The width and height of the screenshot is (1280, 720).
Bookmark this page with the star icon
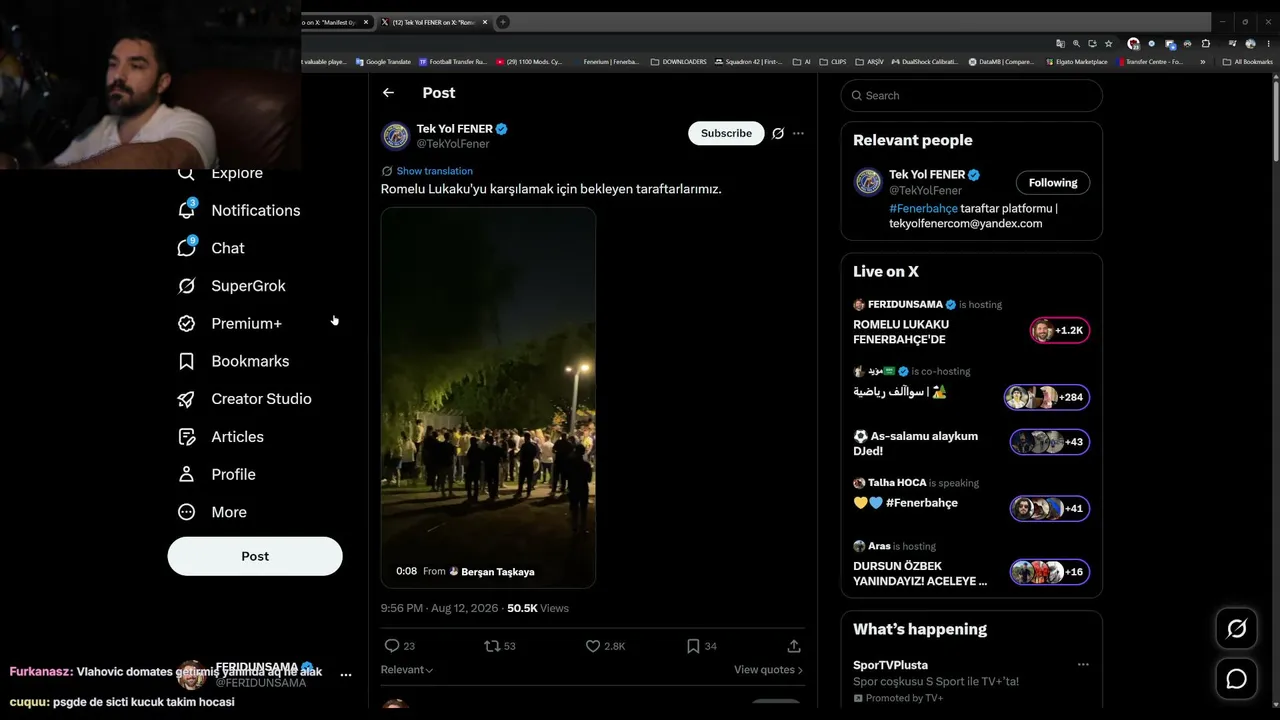[1108, 44]
